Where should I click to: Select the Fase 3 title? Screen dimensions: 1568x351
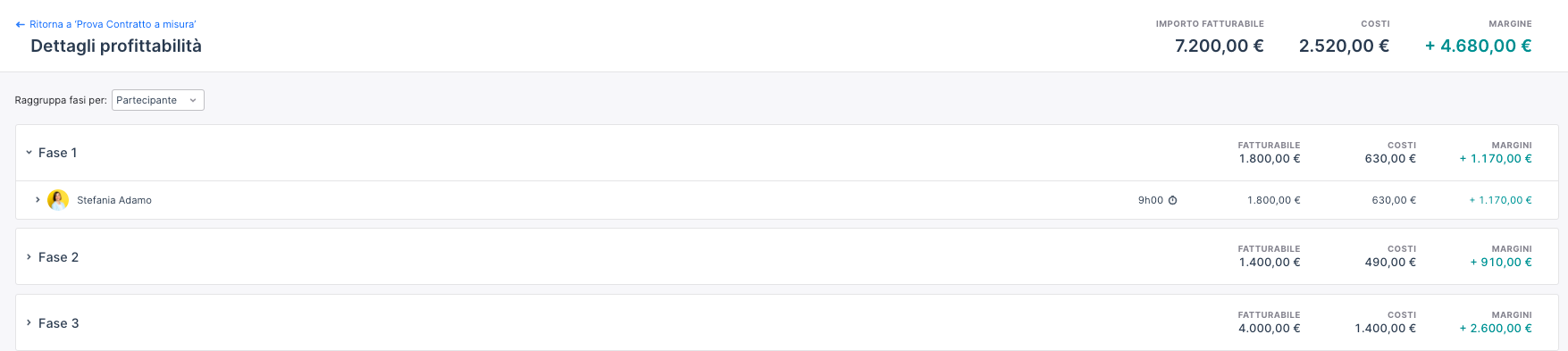[59, 323]
